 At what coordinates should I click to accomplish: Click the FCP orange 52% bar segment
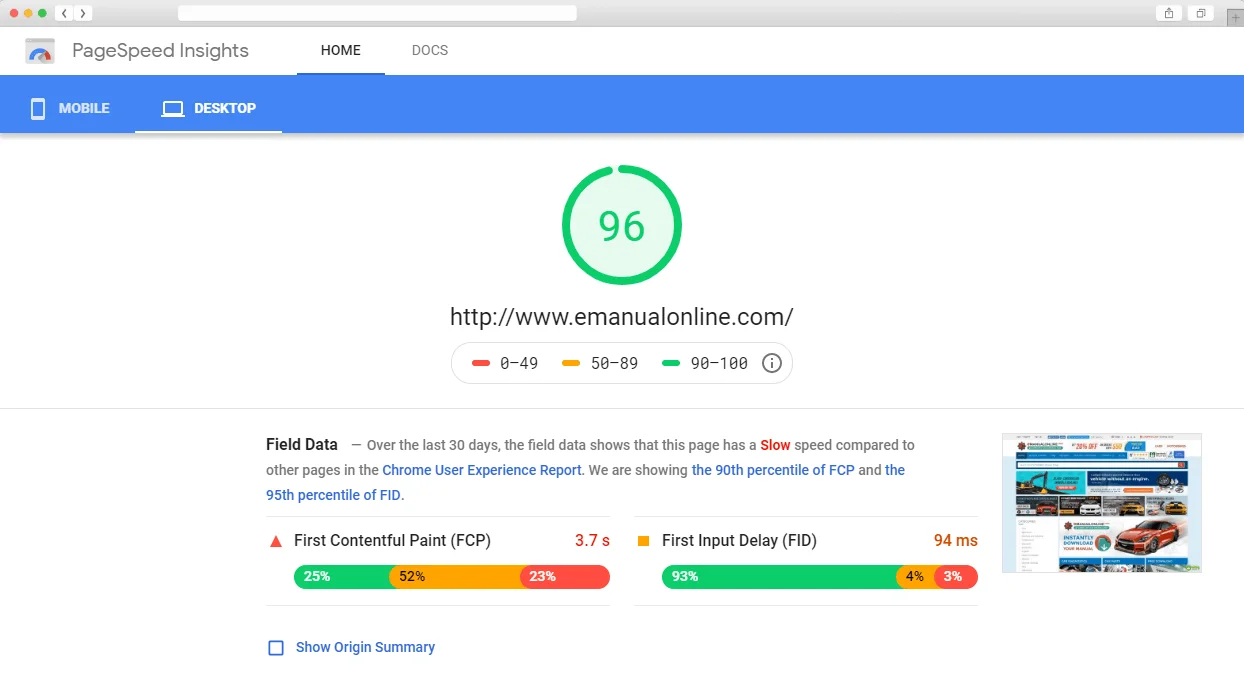455,577
